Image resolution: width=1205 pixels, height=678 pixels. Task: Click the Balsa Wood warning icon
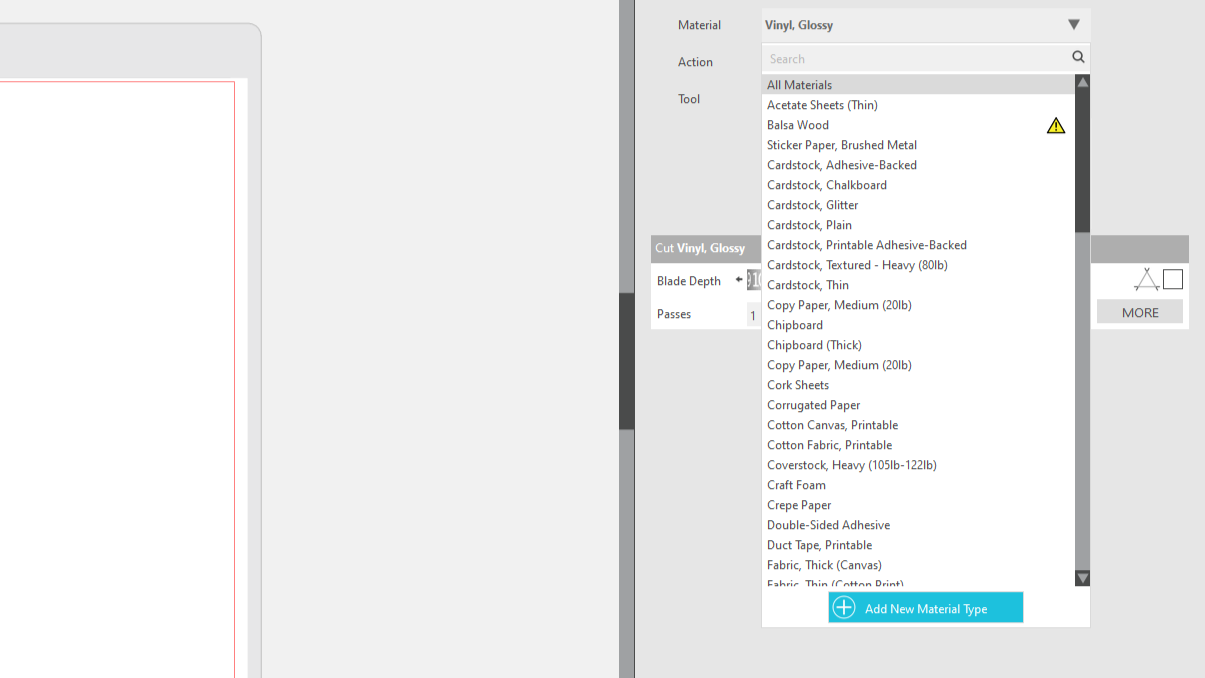click(1056, 125)
